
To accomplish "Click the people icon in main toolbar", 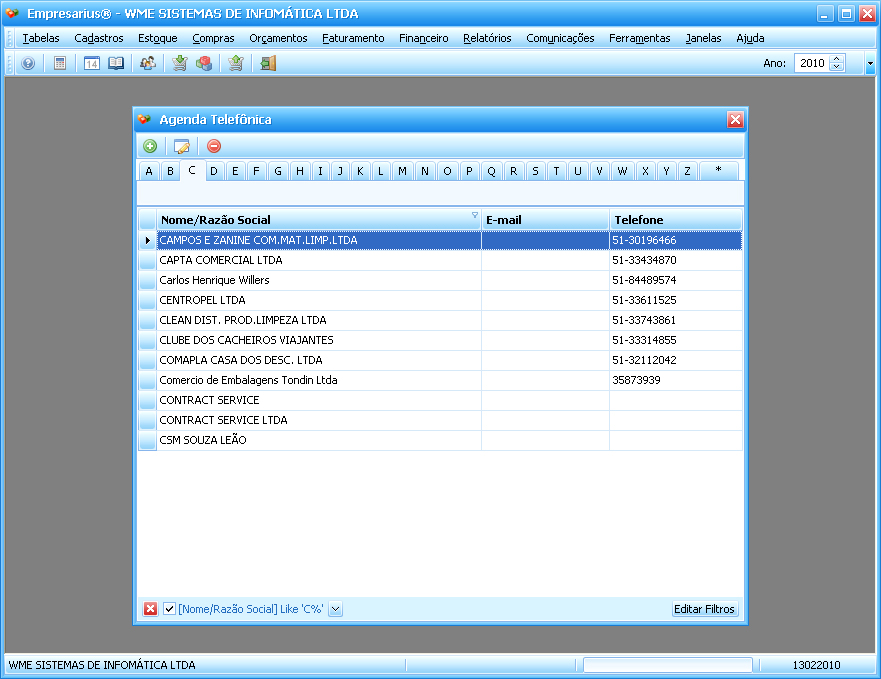I will click(x=148, y=63).
